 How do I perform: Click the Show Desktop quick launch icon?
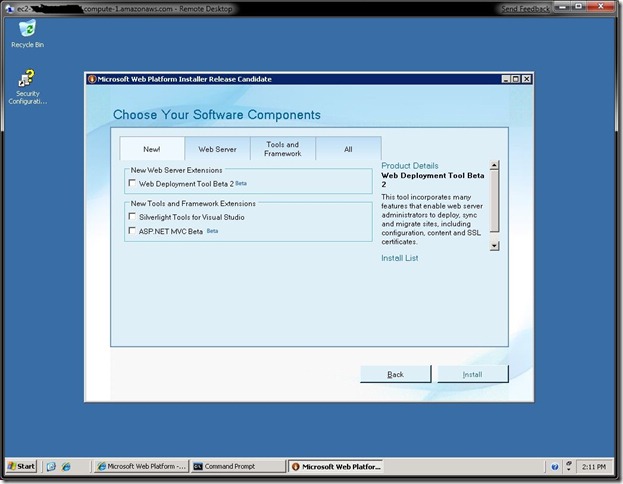click(x=51, y=467)
